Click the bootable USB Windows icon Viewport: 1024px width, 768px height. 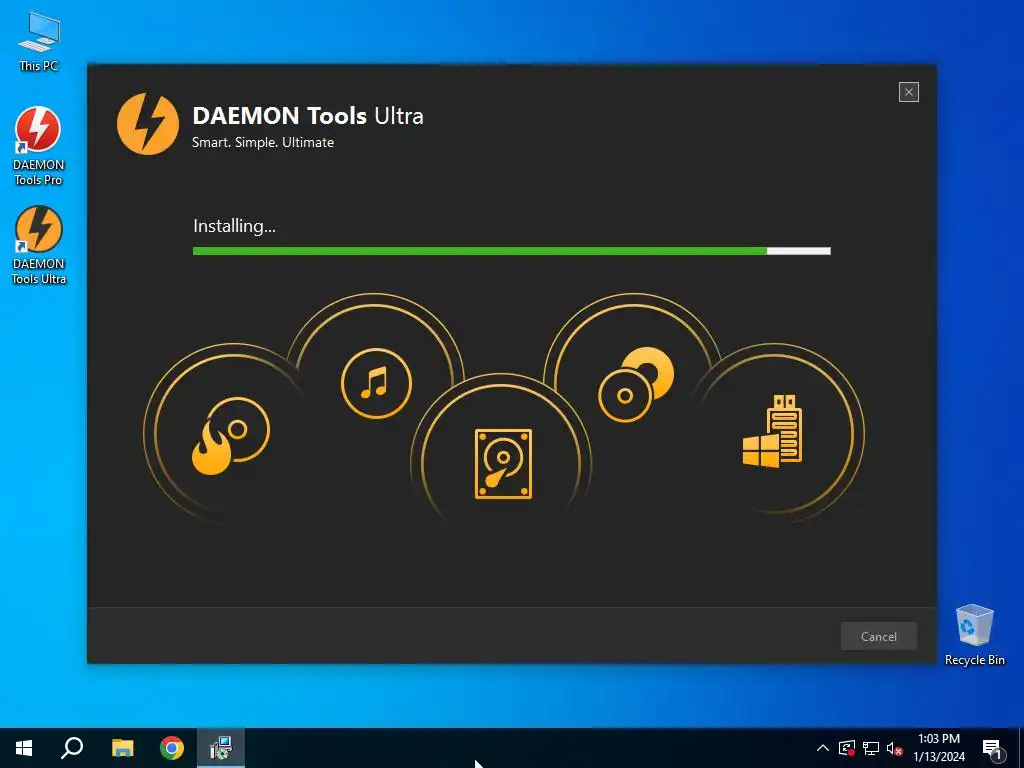coord(773,431)
